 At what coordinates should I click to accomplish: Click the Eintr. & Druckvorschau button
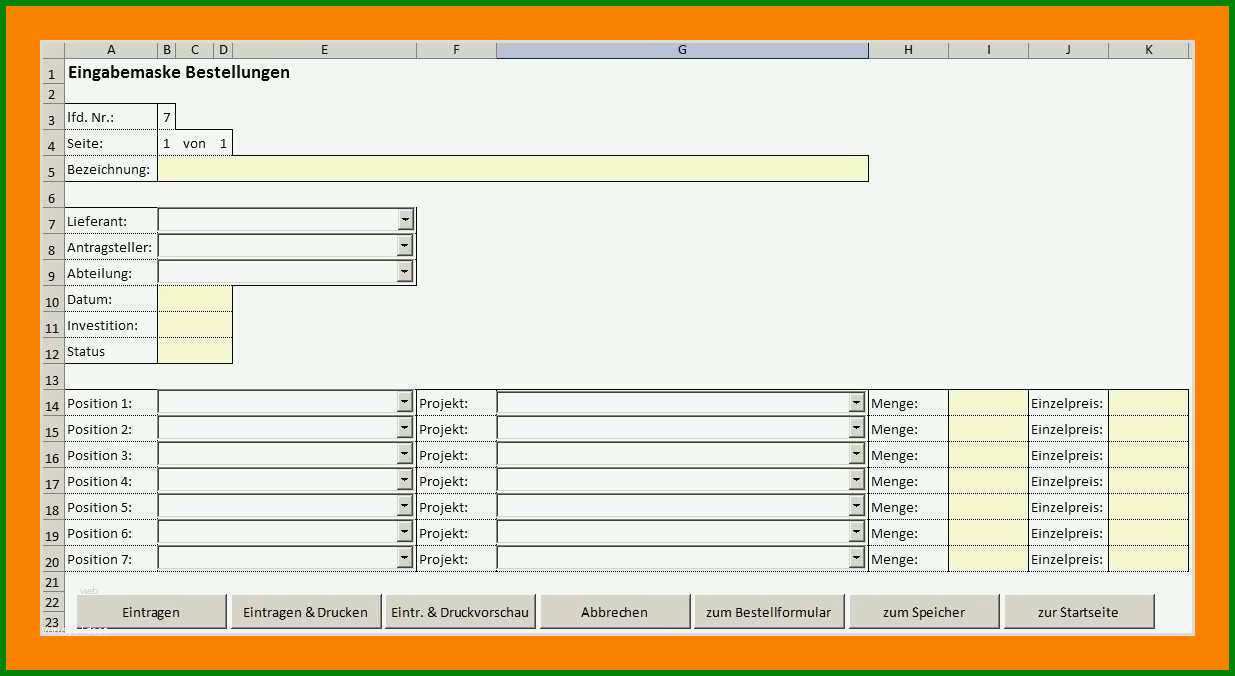click(460, 612)
